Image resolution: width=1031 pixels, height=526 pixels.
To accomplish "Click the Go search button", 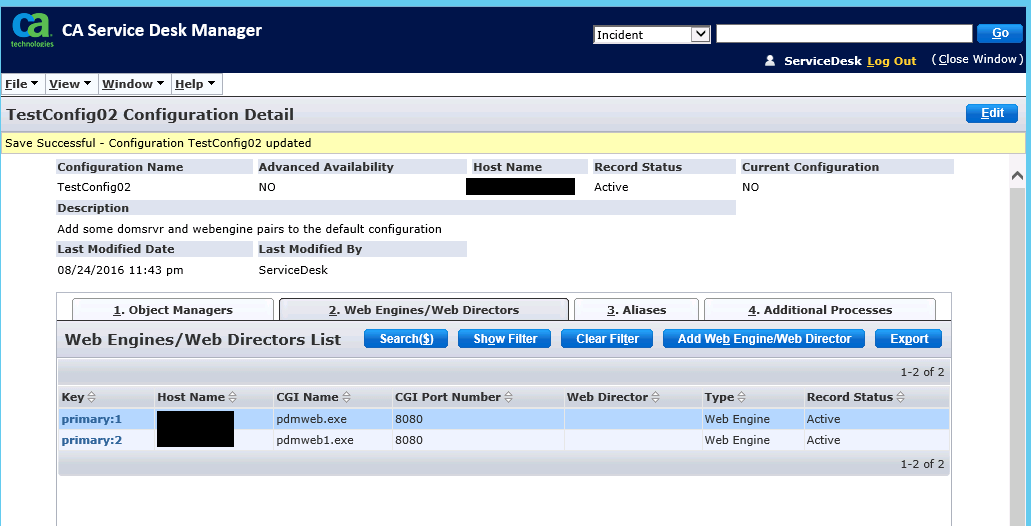I will [1000, 34].
